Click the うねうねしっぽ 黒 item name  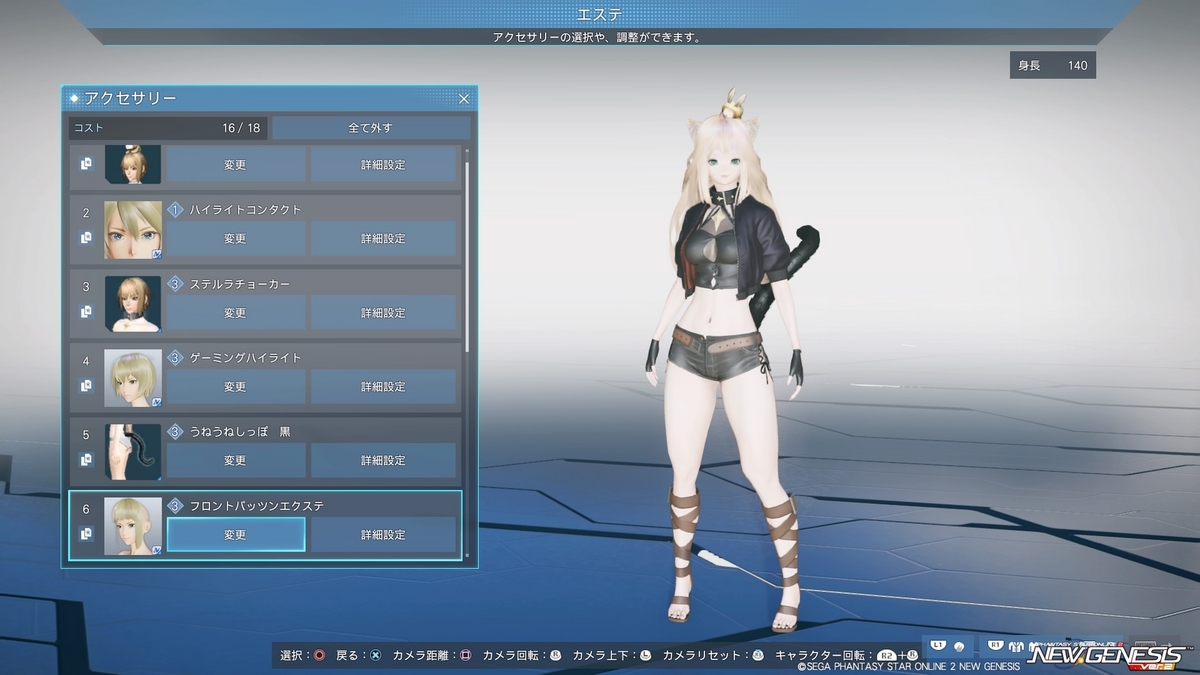pyautogui.click(x=240, y=432)
